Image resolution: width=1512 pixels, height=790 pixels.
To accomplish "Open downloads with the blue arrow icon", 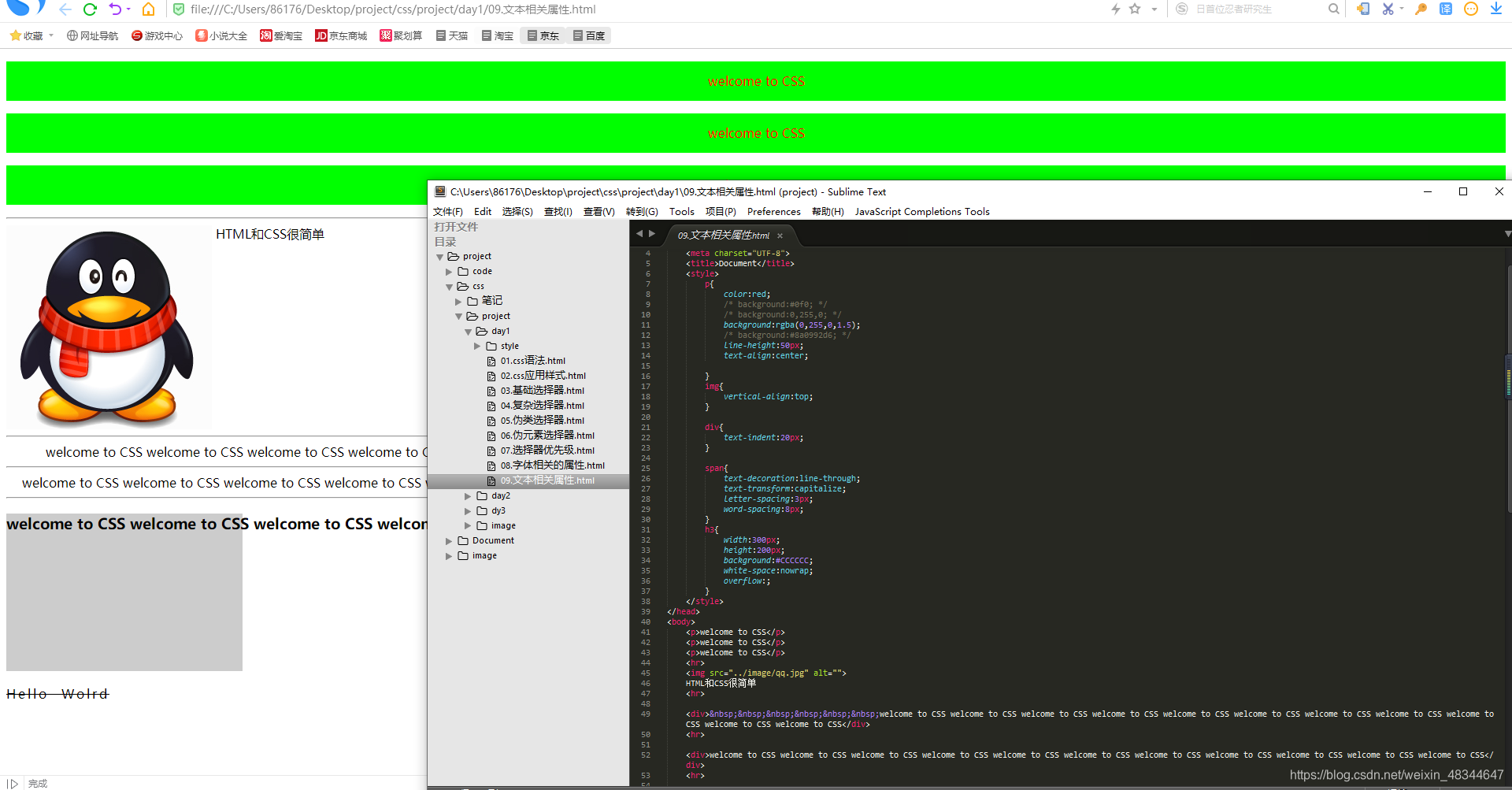I will (x=1495, y=9).
